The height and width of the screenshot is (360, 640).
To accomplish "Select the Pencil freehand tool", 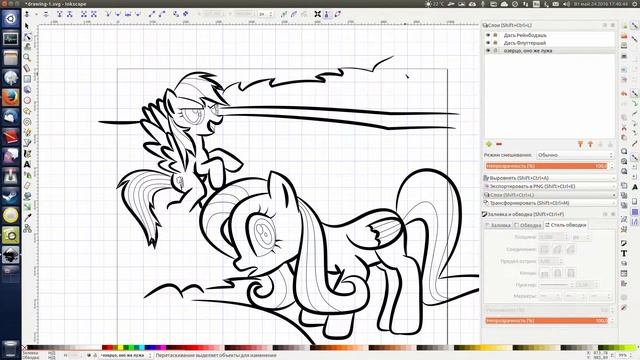I will pos(27,132).
